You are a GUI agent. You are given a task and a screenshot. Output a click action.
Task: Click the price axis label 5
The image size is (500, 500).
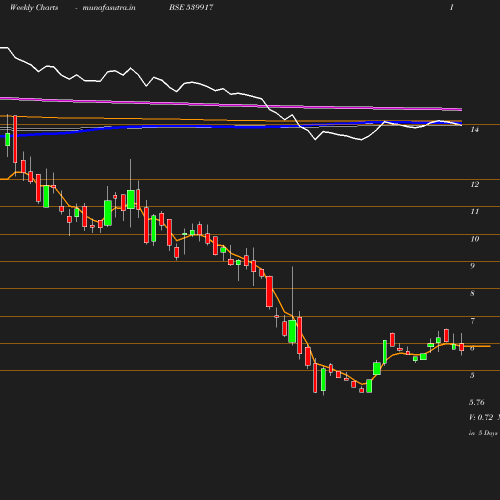tap(472, 375)
